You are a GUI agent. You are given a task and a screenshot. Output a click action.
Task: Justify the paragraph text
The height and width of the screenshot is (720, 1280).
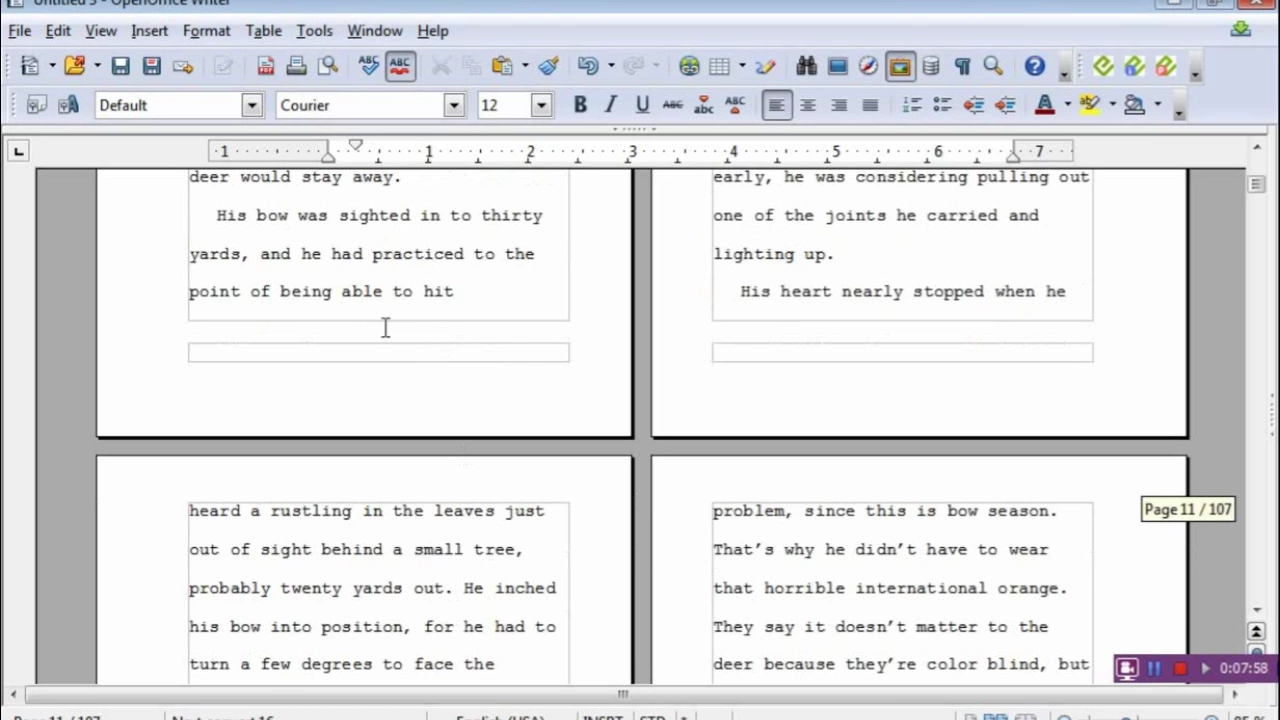tap(870, 105)
